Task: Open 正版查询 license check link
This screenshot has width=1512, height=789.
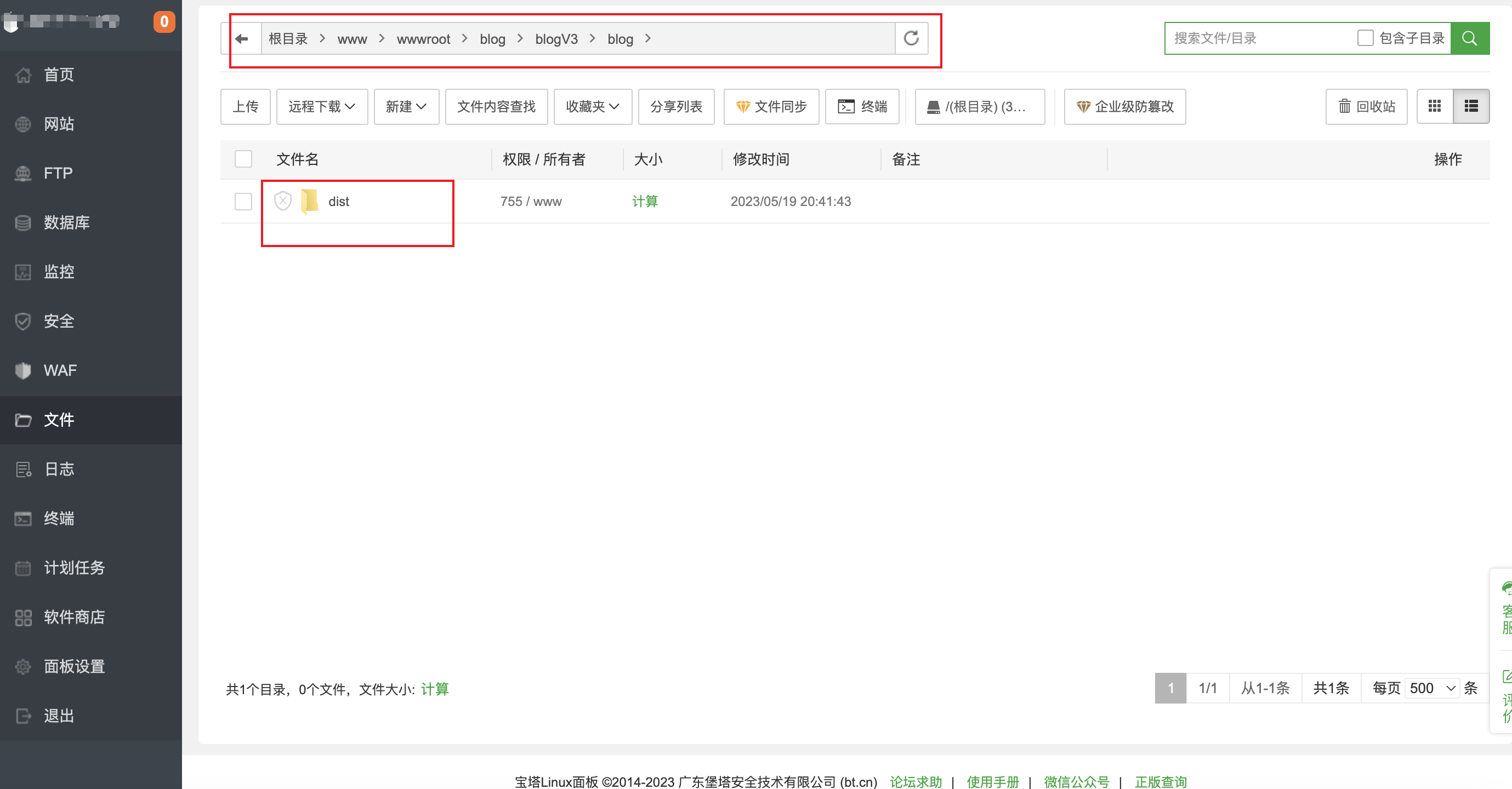Action: (x=1161, y=782)
